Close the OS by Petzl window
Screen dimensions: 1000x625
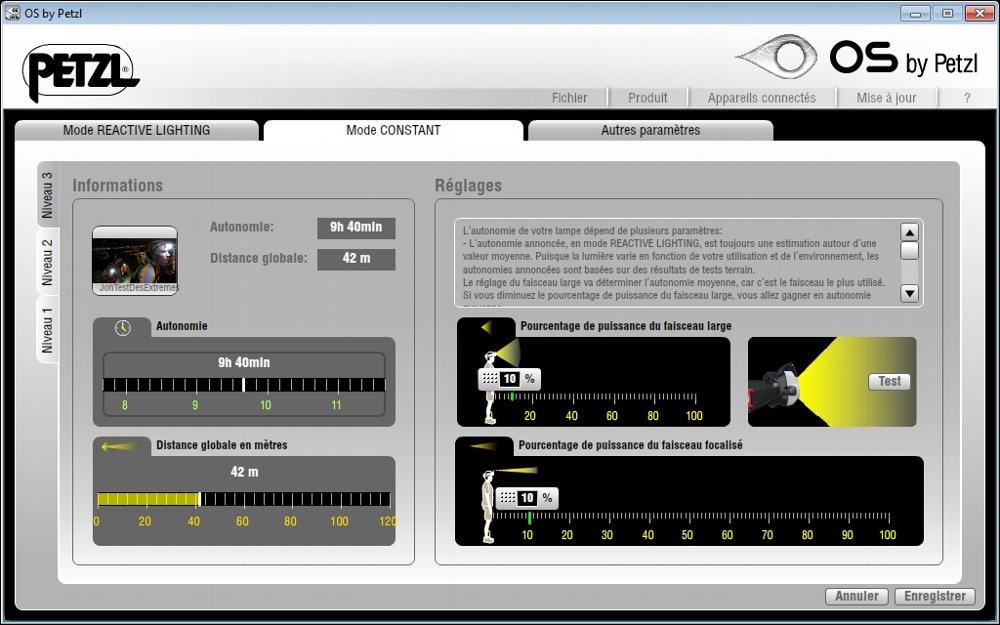979,13
